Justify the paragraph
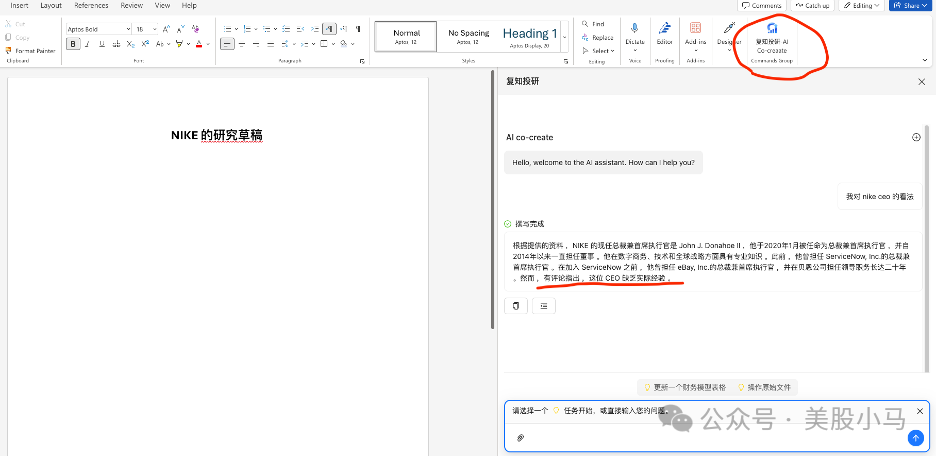Image resolution: width=936 pixels, height=456 pixels. 270,44
